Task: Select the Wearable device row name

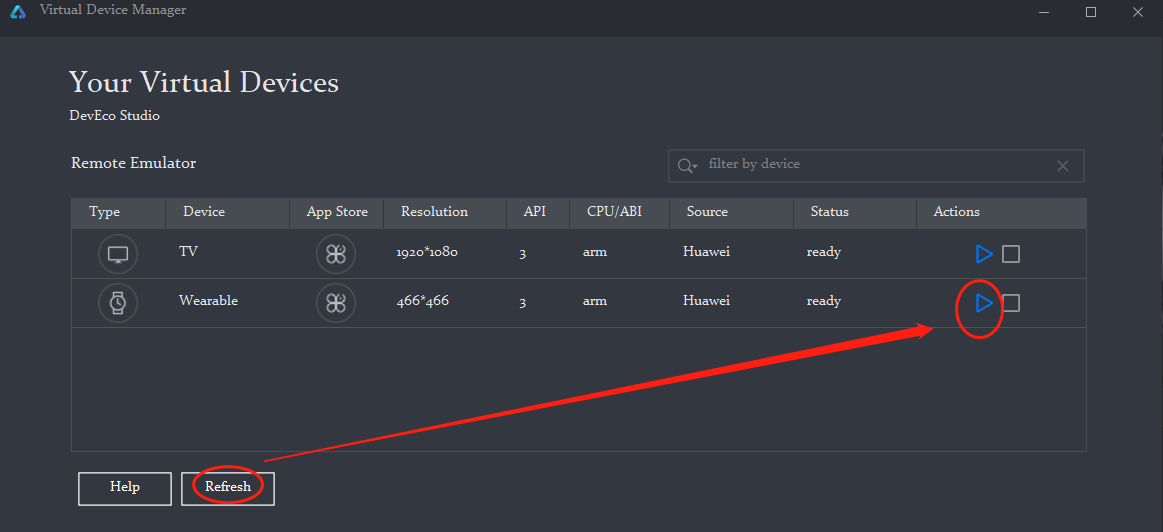Action: (x=208, y=301)
